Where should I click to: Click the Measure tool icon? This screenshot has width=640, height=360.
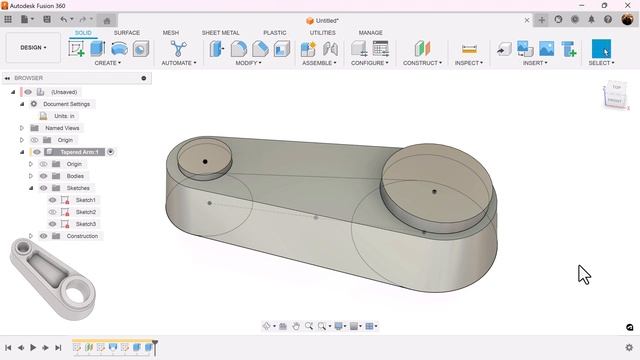(x=469, y=49)
